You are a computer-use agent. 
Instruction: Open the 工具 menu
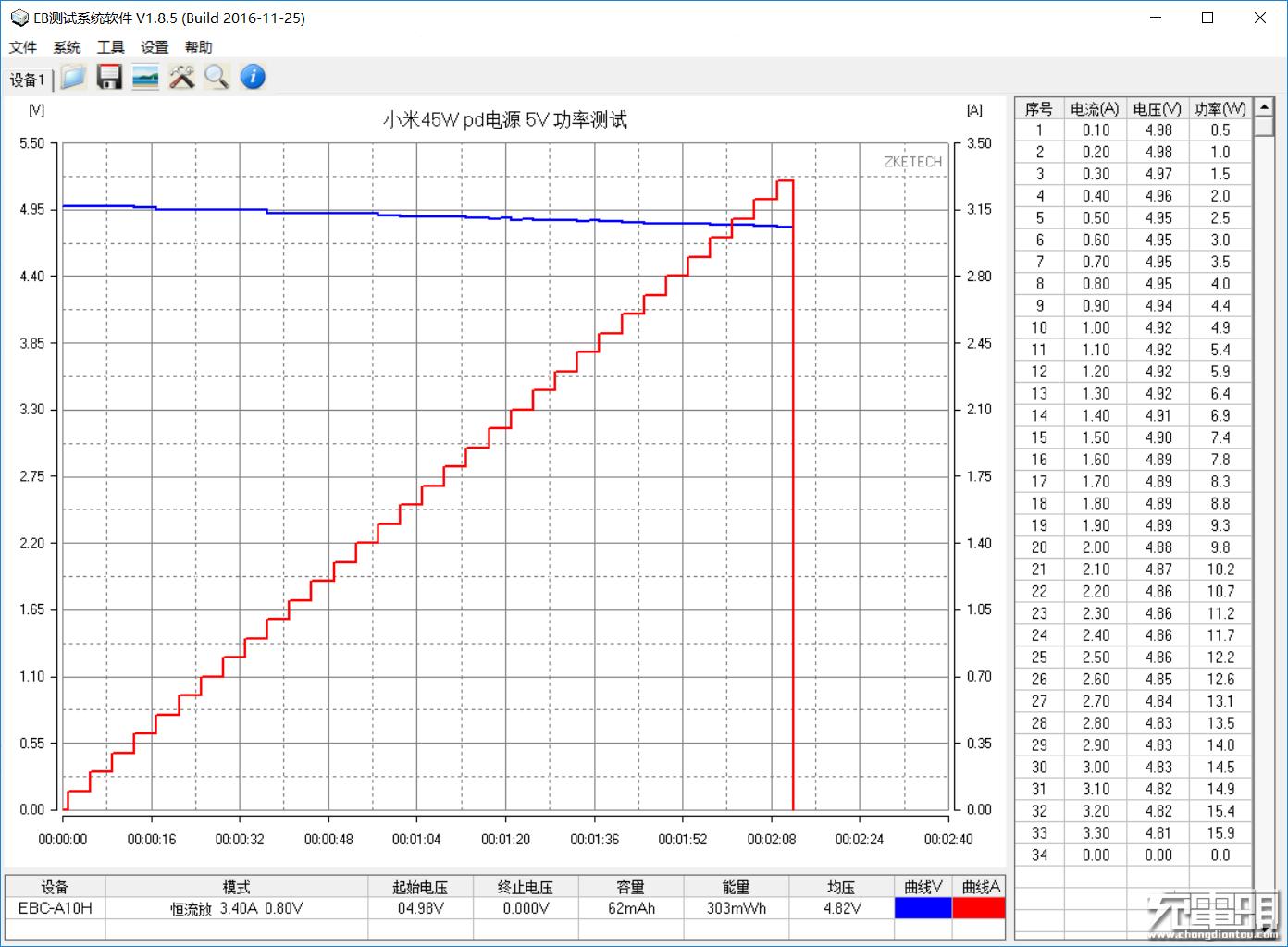[110, 47]
